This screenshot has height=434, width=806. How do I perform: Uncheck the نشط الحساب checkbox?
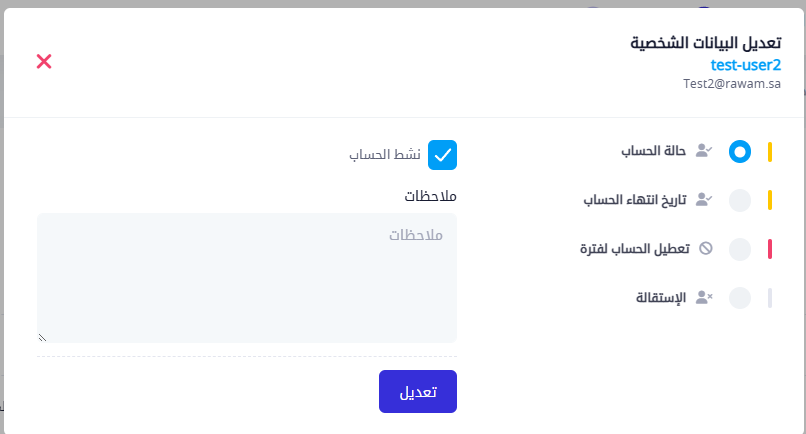coord(443,155)
